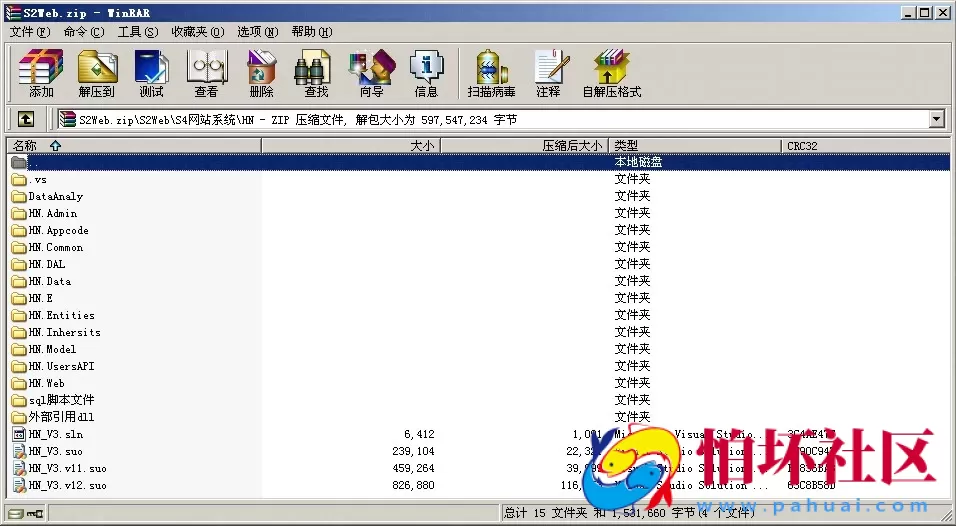The height and width of the screenshot is (526, 956).
Task: Sort by 压缩后大小 column header
Action: pos(524,146)
